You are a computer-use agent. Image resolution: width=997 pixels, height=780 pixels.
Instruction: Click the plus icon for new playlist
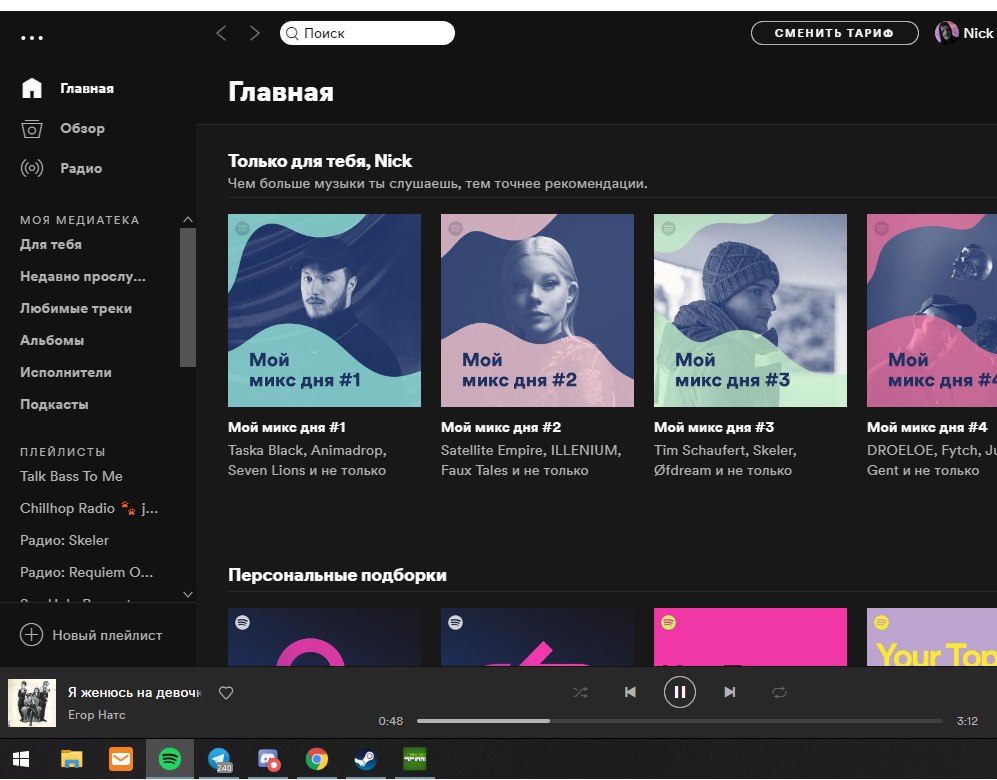coord(32,634)
